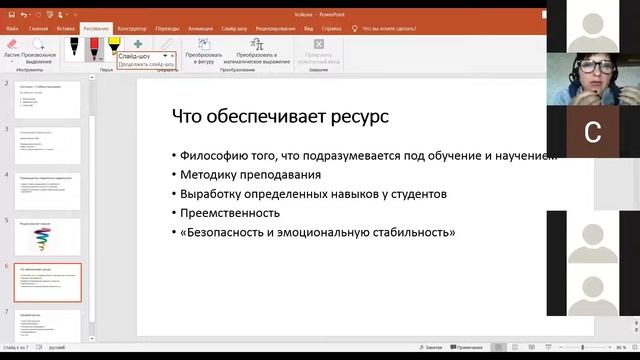The width and height of the screenshot is (640, 360).
Task: Switch to Reading view icon
Action: (531, 347)
